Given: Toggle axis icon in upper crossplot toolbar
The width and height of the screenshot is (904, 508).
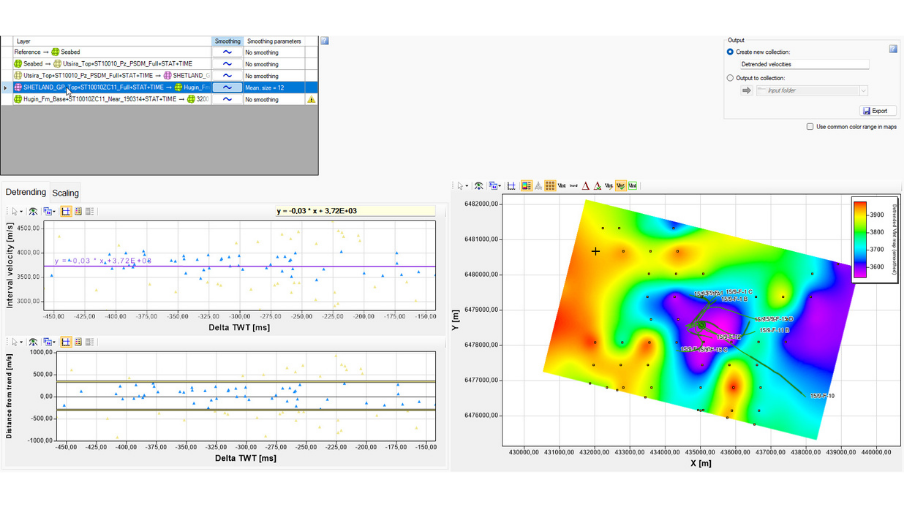Looking at the screenshot, I should click(66, 212).
